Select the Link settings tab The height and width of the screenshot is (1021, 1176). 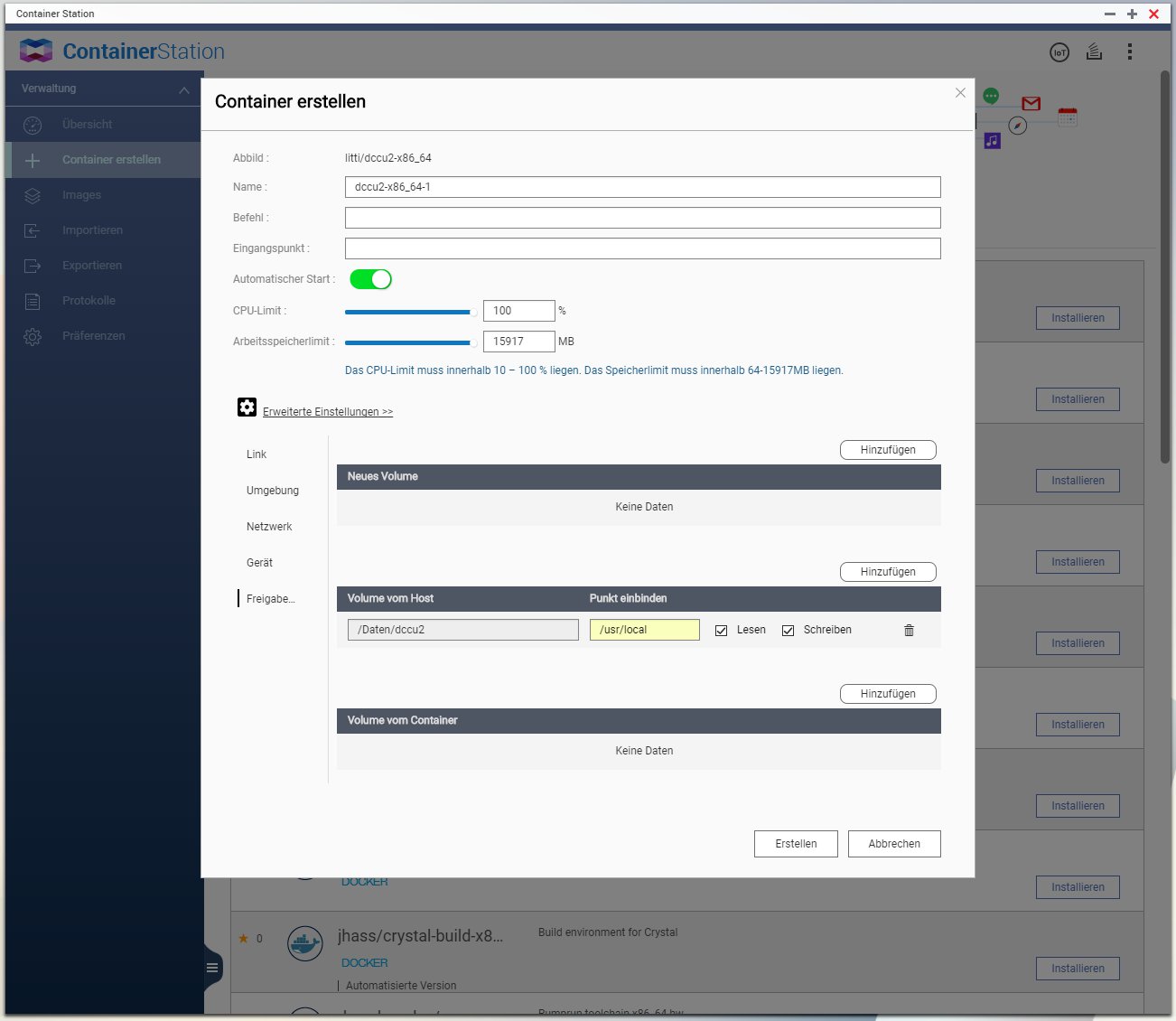point(257,454)
